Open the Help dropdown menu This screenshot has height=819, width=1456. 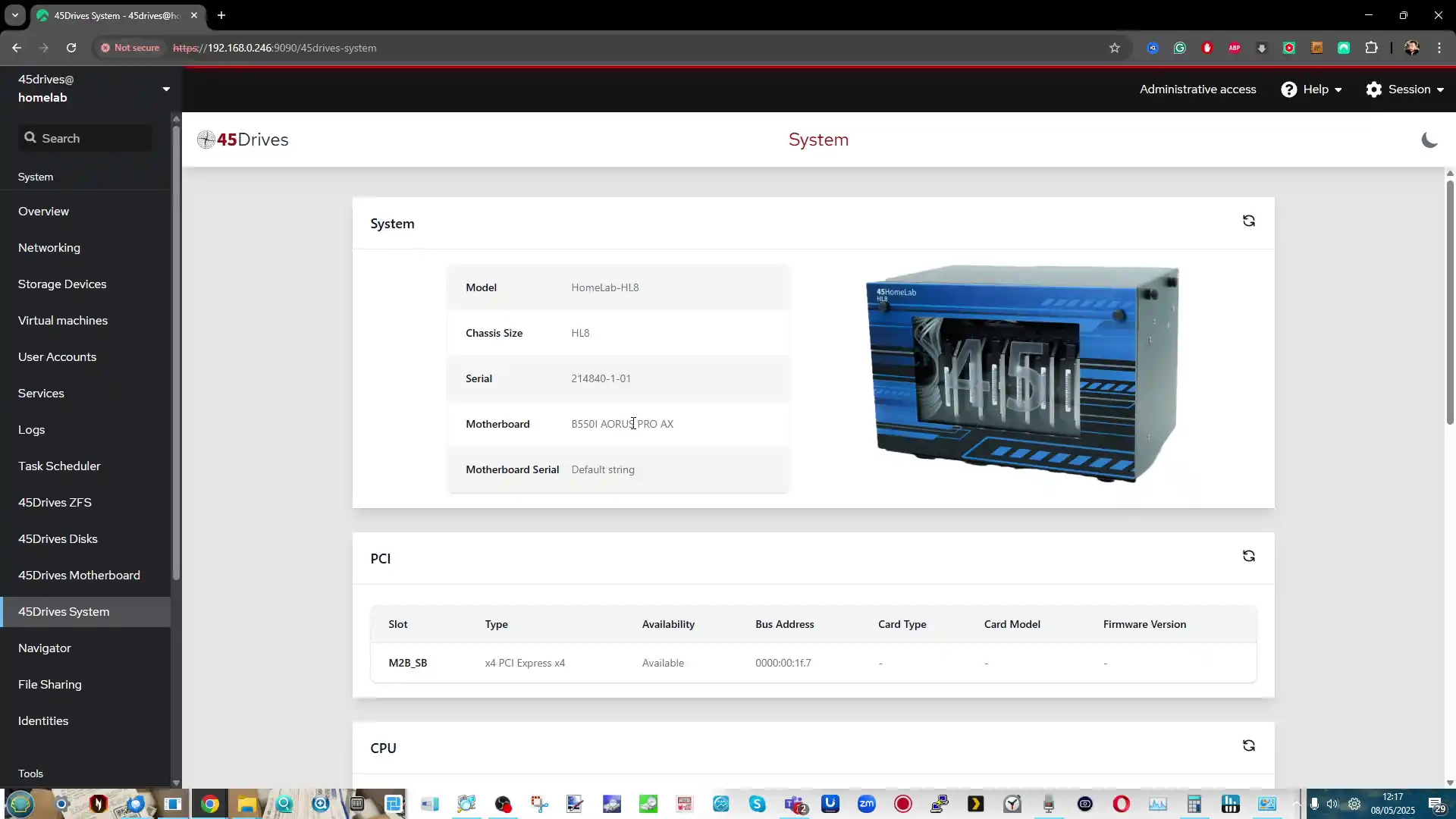pos(1311,89)
